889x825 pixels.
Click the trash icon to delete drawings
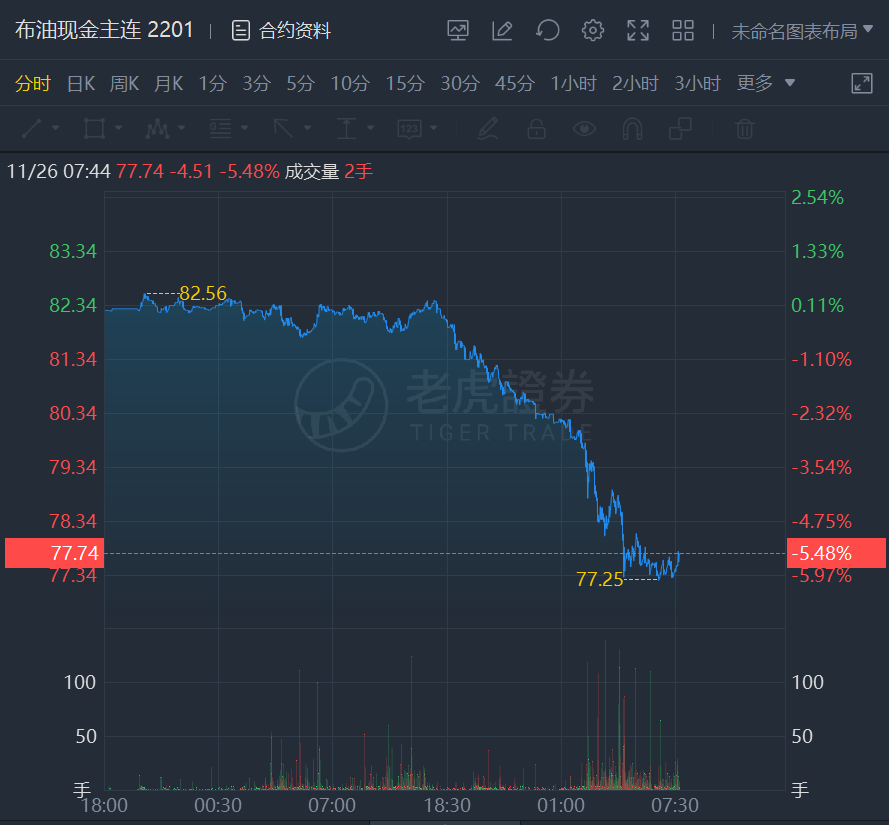(x=744, y=129)
